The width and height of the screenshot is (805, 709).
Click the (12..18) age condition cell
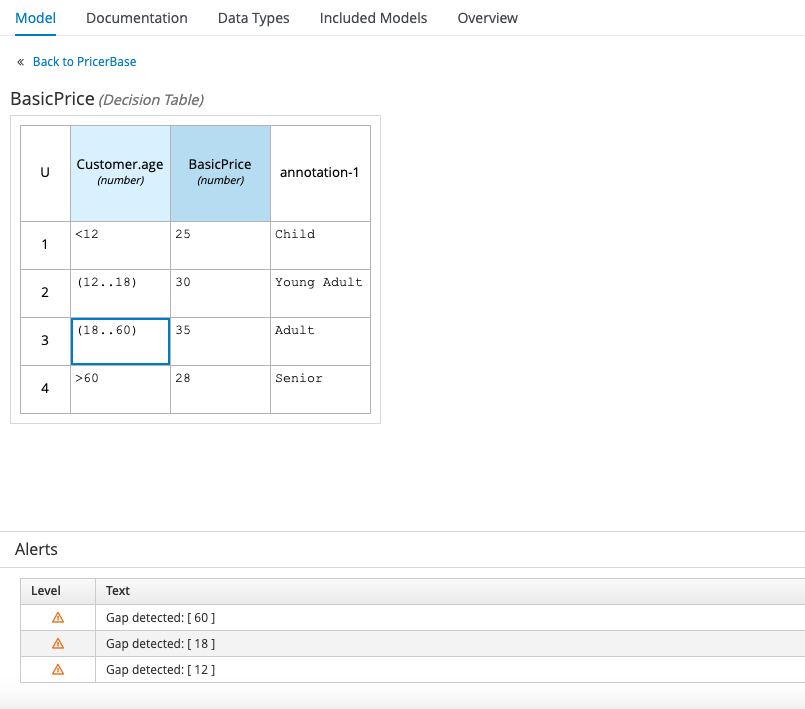(120, 293)
